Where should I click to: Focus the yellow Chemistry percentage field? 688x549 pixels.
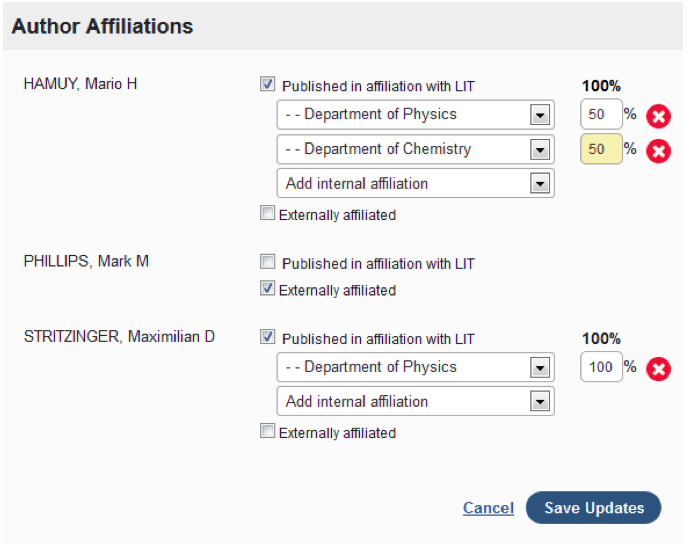[x=600, y=150]
